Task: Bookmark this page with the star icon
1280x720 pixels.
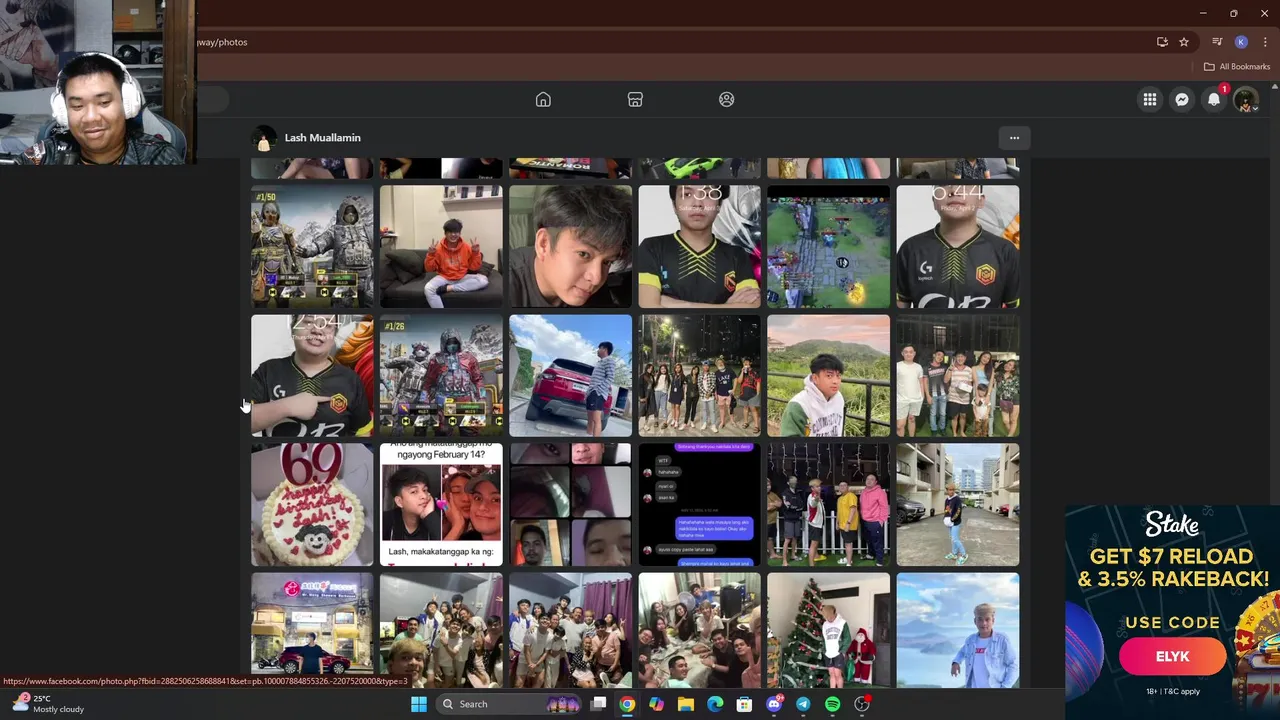Action: point(1184,42)
